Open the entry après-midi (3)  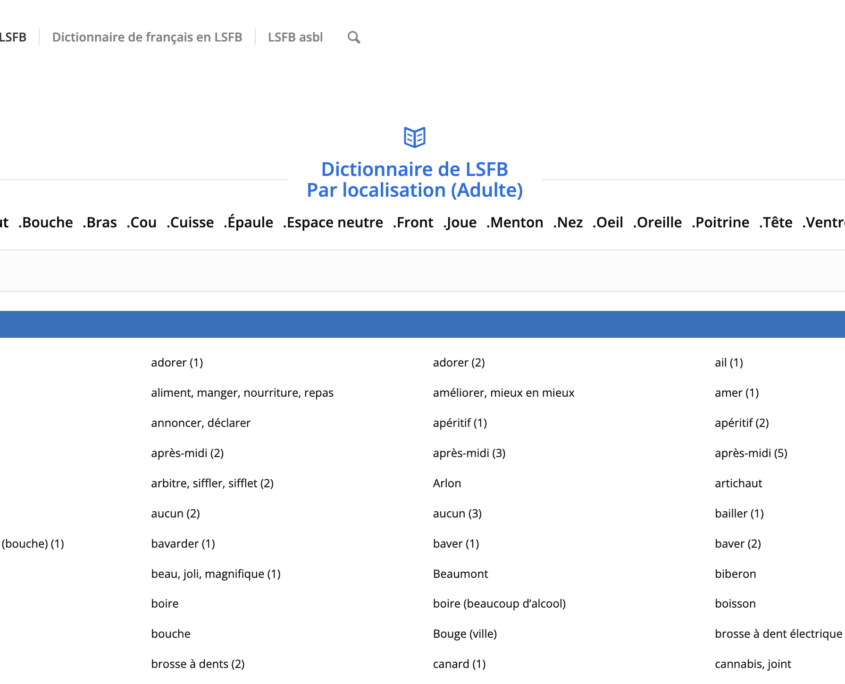(469, 453)
